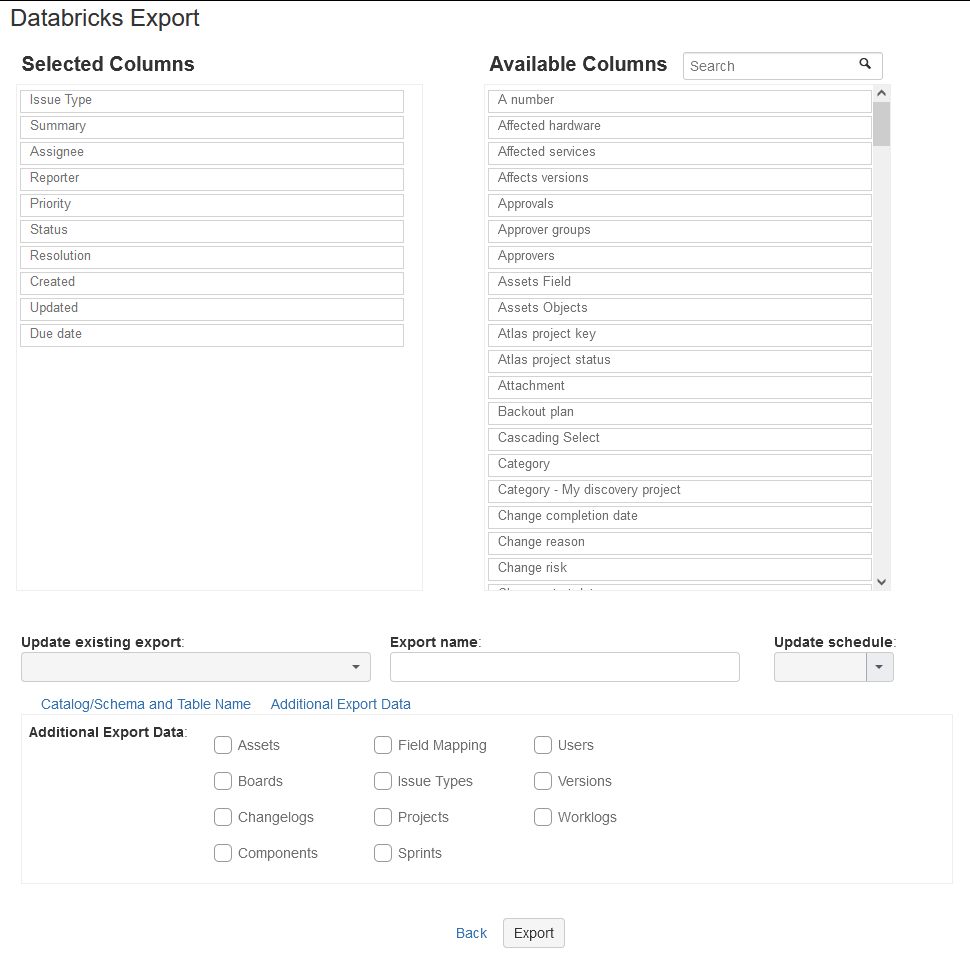The width and height of the screenshot is (970, 959).
Task: Click the Reporter column item
Action: click(212, 179)
